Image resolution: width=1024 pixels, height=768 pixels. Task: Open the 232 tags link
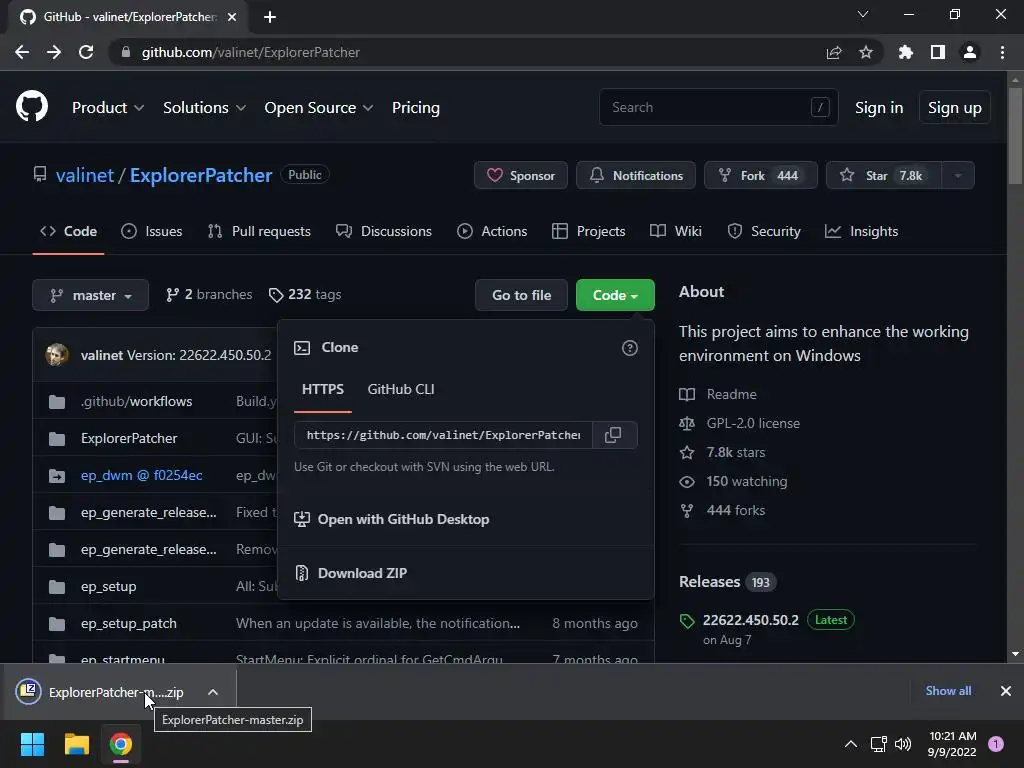click(305, 295)
